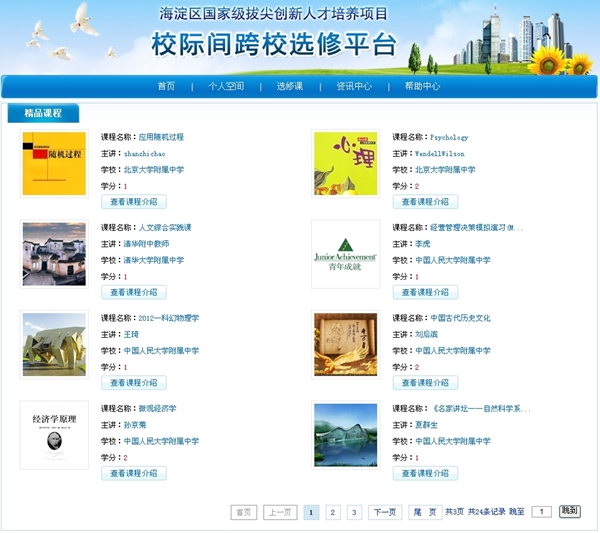600x533 pixels.
Task: Open course name link 人文综合实践课
Action: pos(165,228)
